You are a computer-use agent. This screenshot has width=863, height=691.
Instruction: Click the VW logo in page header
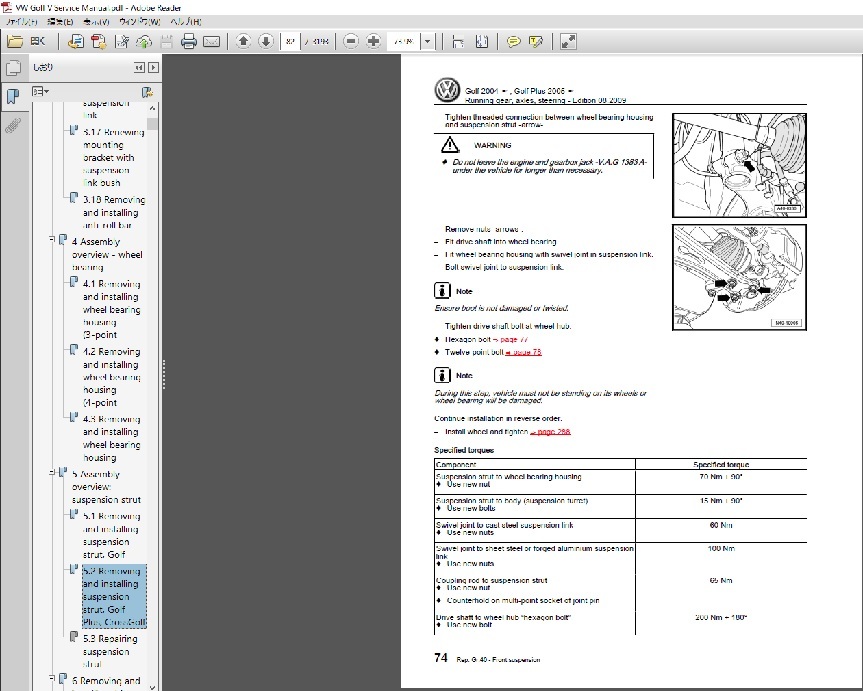(447, 90)
